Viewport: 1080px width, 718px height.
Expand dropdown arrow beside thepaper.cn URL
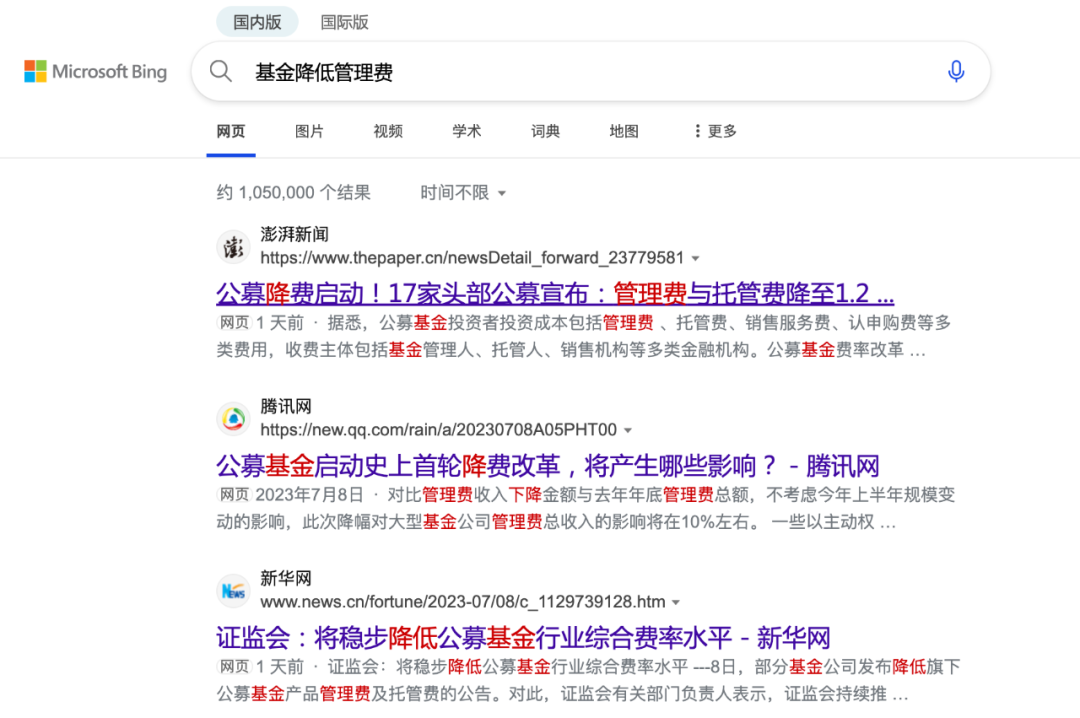pos(696,258)
